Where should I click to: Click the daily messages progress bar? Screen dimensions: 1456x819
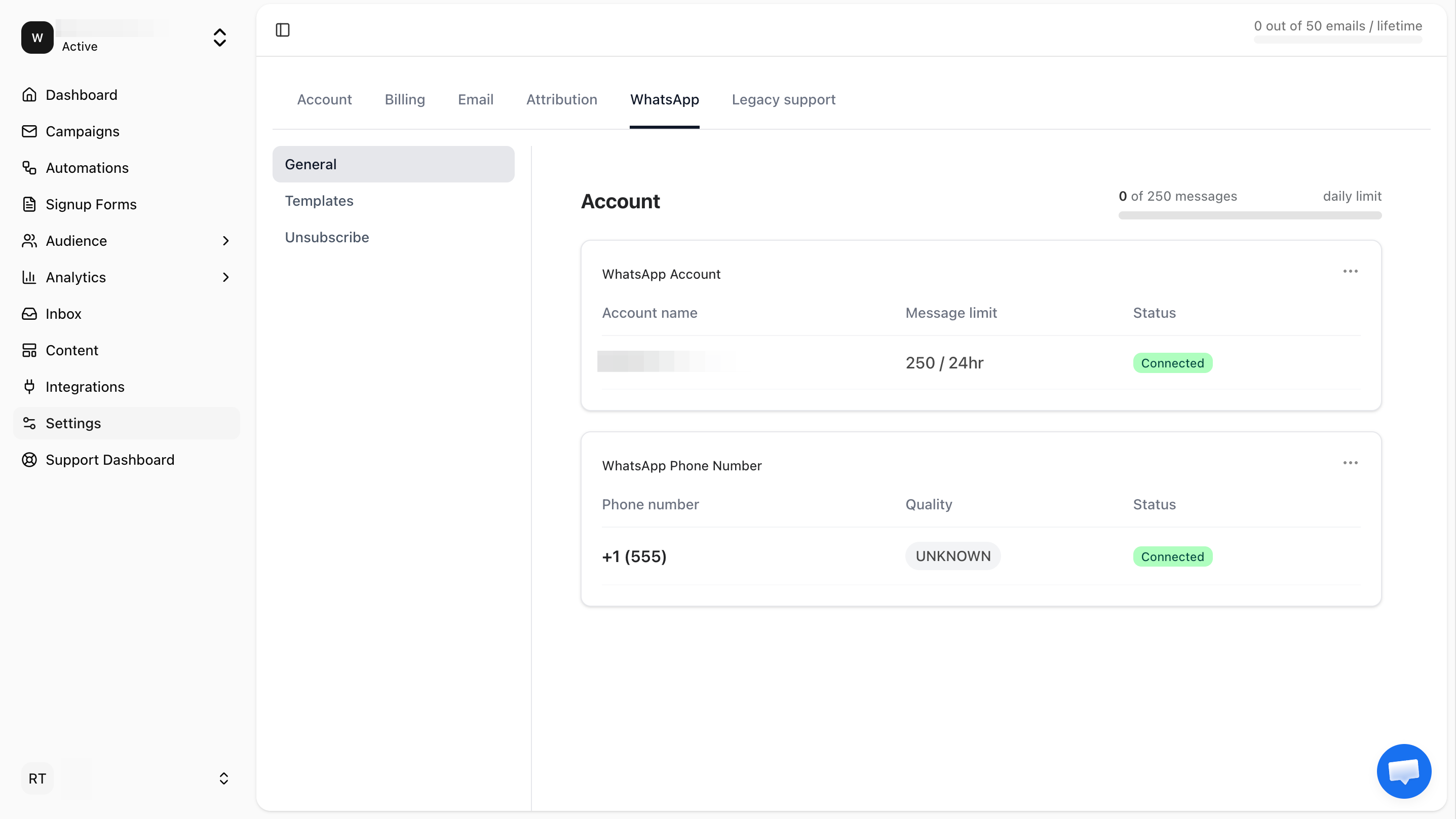tap(1250, 215)
